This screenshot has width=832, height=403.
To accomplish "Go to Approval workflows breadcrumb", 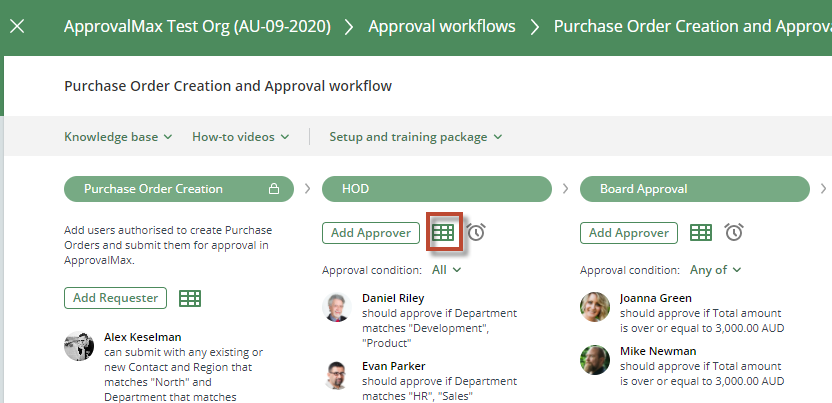I will click(x=441, y=27).
